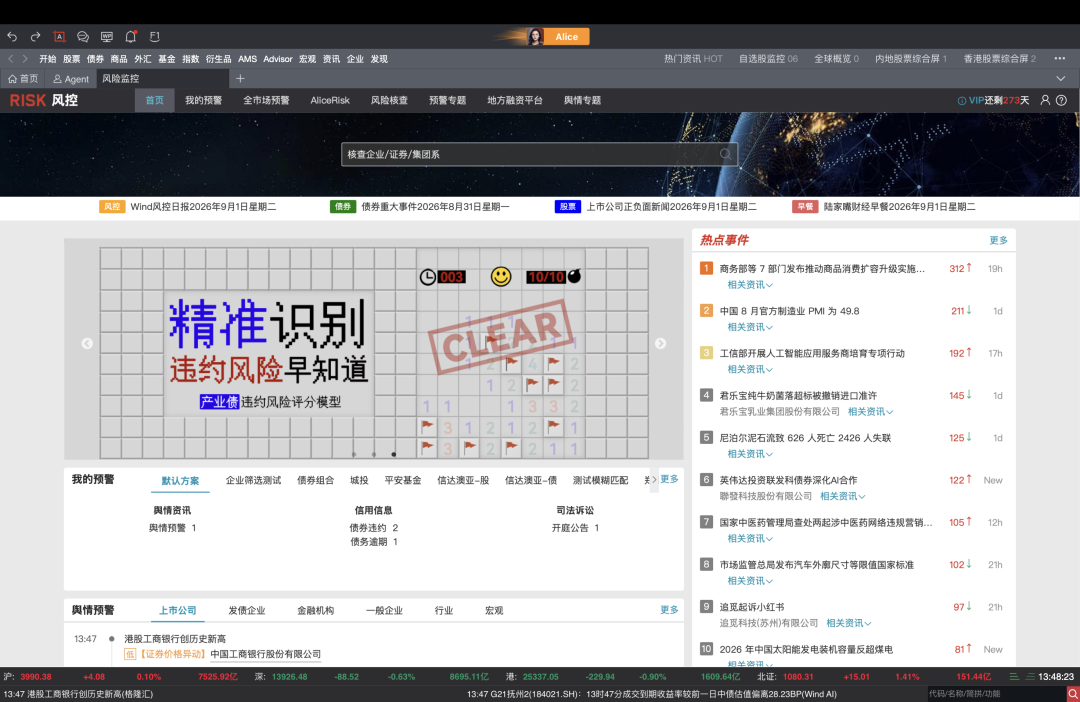Expand 相关资讯 beside 聯發科技股份有限公司
Image resolution: width=1080 pixels, height=702 pixels.
(843, 497)
